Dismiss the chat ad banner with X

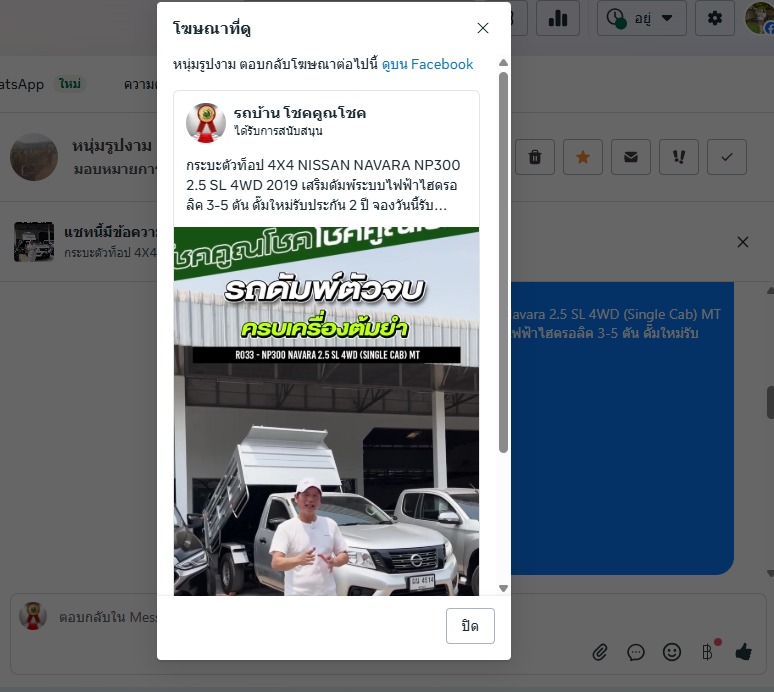coord(742,242)
